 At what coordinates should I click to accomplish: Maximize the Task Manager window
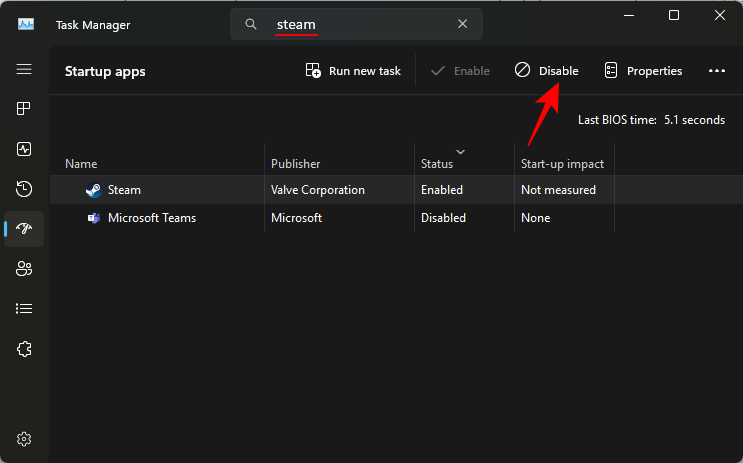(674, 16)
